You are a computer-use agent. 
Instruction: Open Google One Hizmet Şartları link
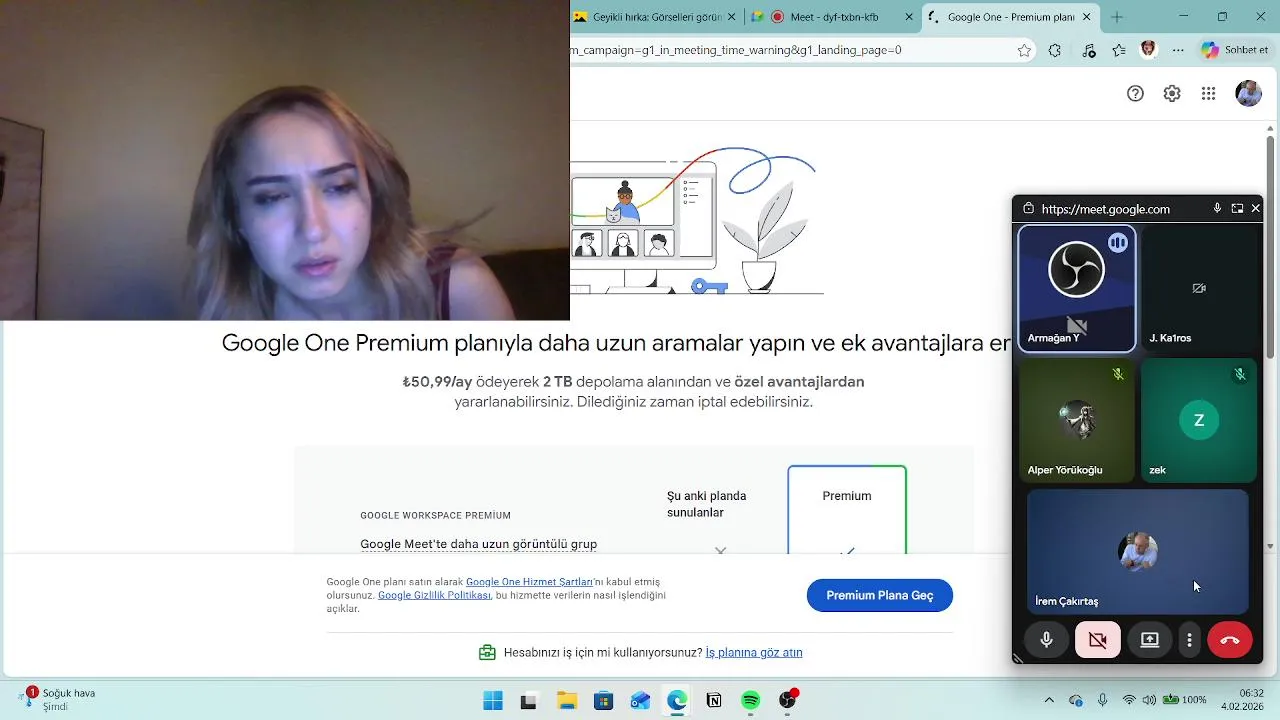click(530, 582)
